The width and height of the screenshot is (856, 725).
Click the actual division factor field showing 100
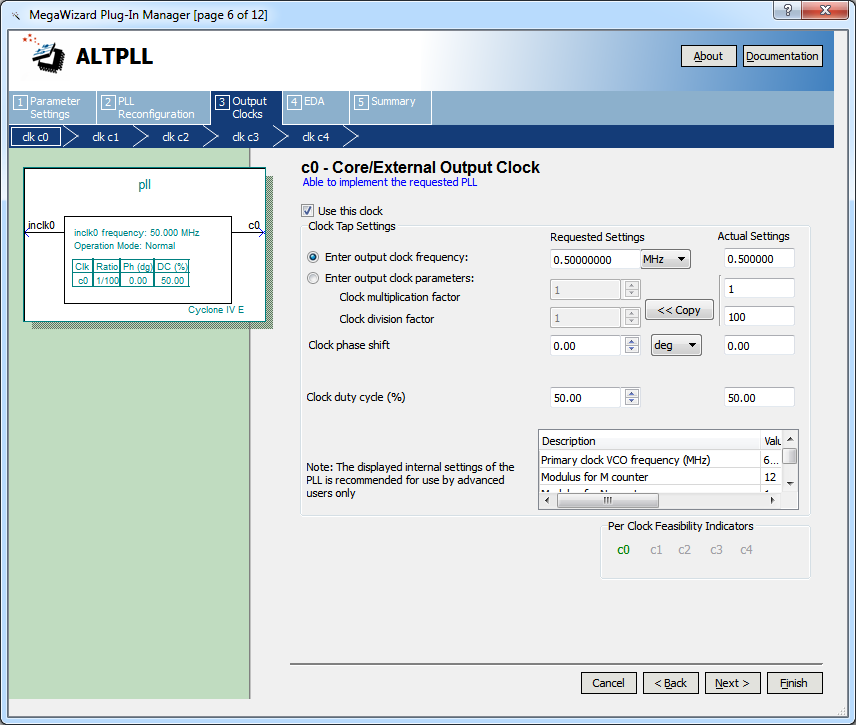(759, 317)
